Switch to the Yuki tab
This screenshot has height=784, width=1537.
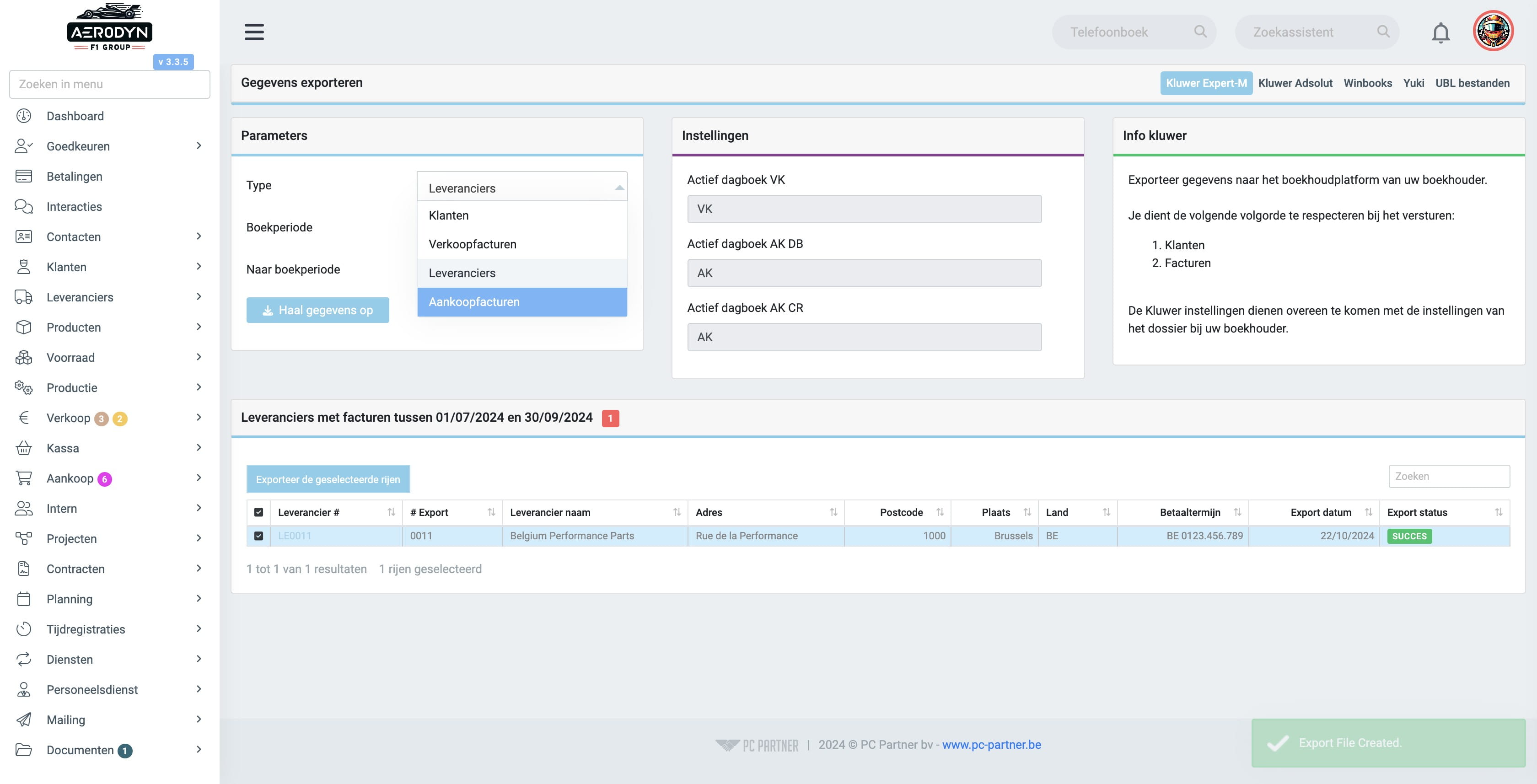tap(1413, 83)
